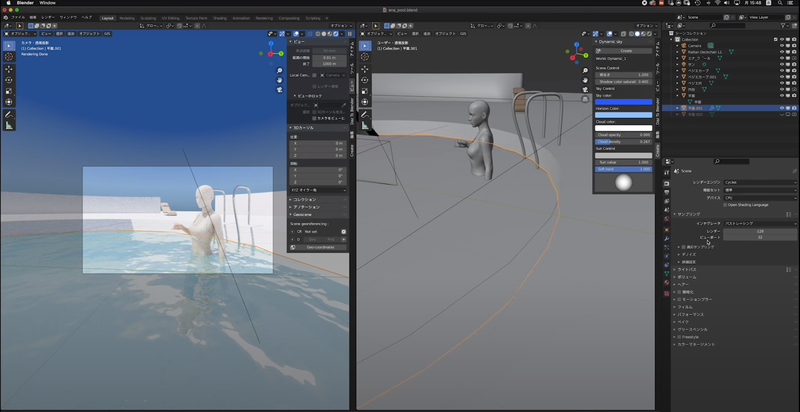Viewport: 800px width, 412px height.
Task: Collapse the サンプリング panel
Action: (x=687, y=214)
